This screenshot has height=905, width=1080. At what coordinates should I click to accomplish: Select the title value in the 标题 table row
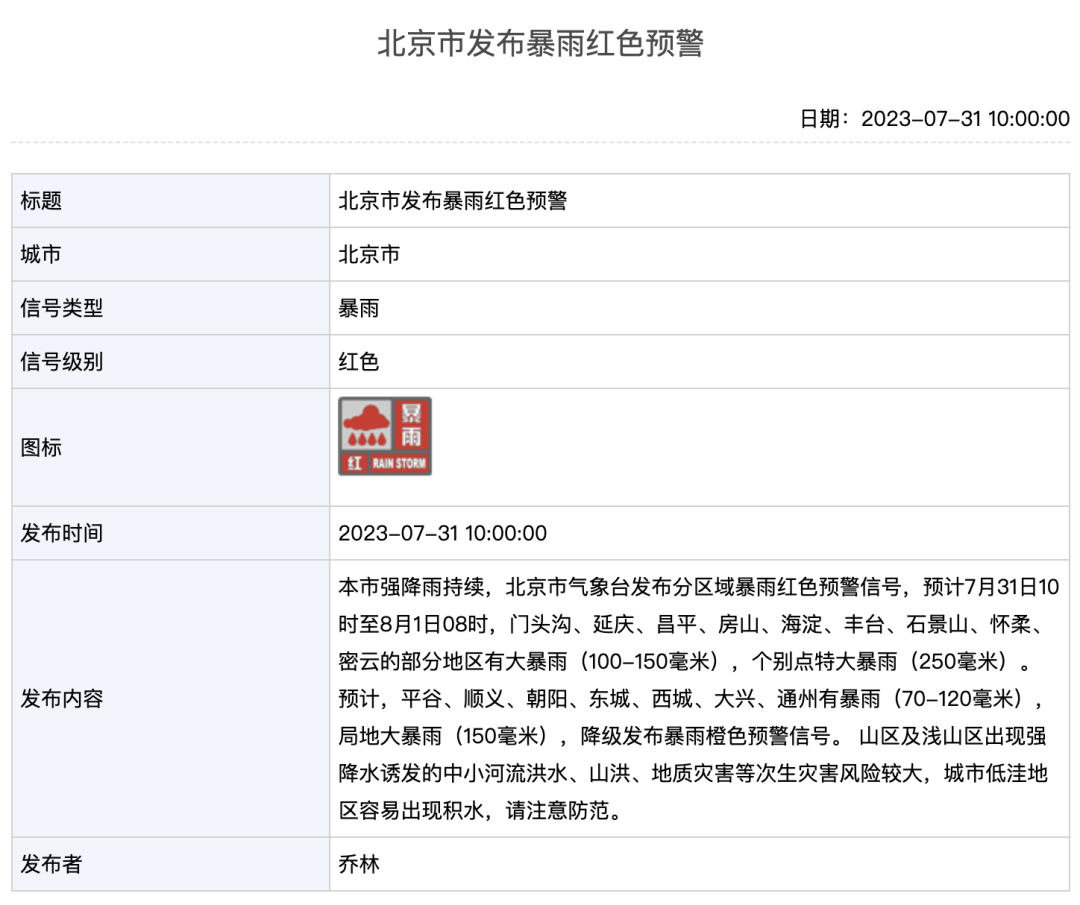click(452, 201)
